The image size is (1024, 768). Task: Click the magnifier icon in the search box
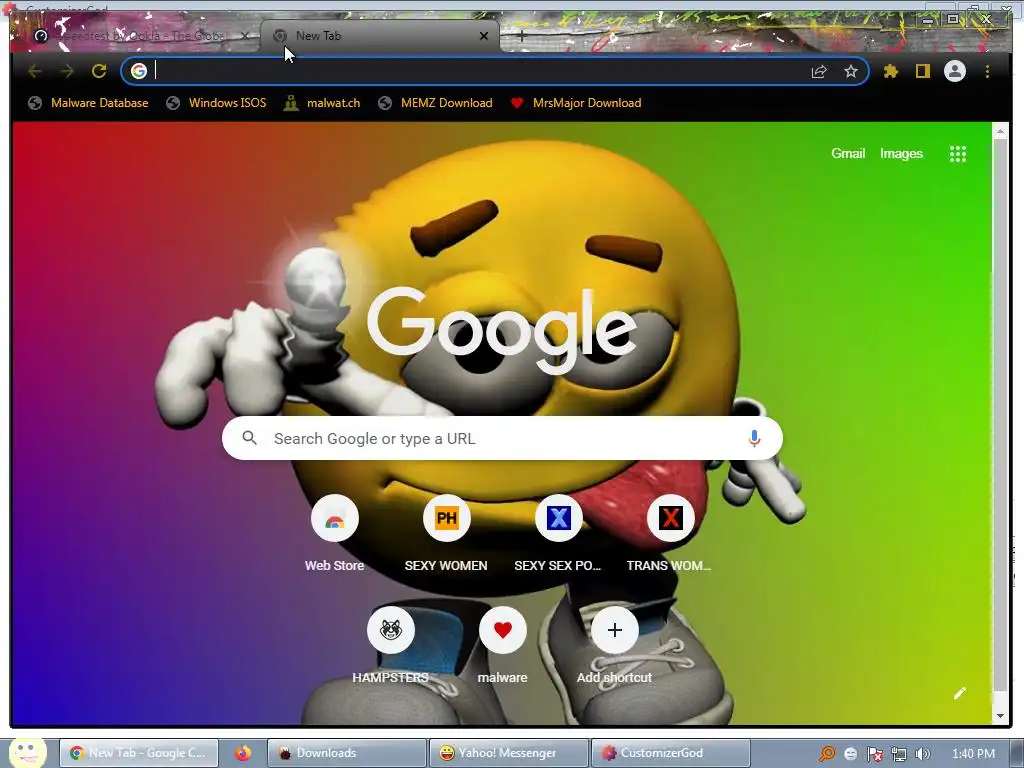(x=249, y=438)
